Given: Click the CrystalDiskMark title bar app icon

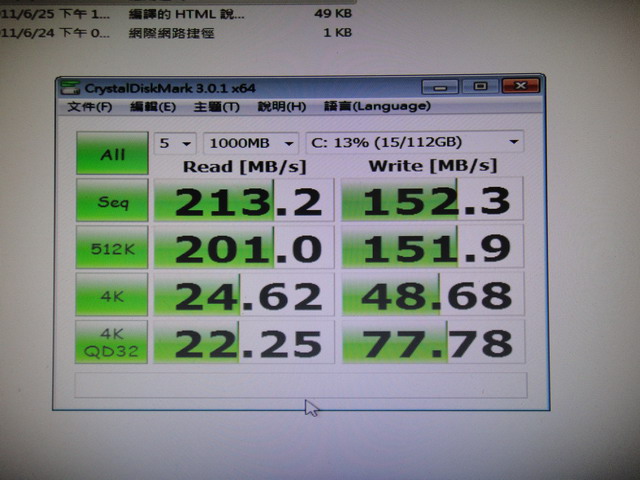Looking at the screenshot, I should pyautogui.click(x=70, y=88).
